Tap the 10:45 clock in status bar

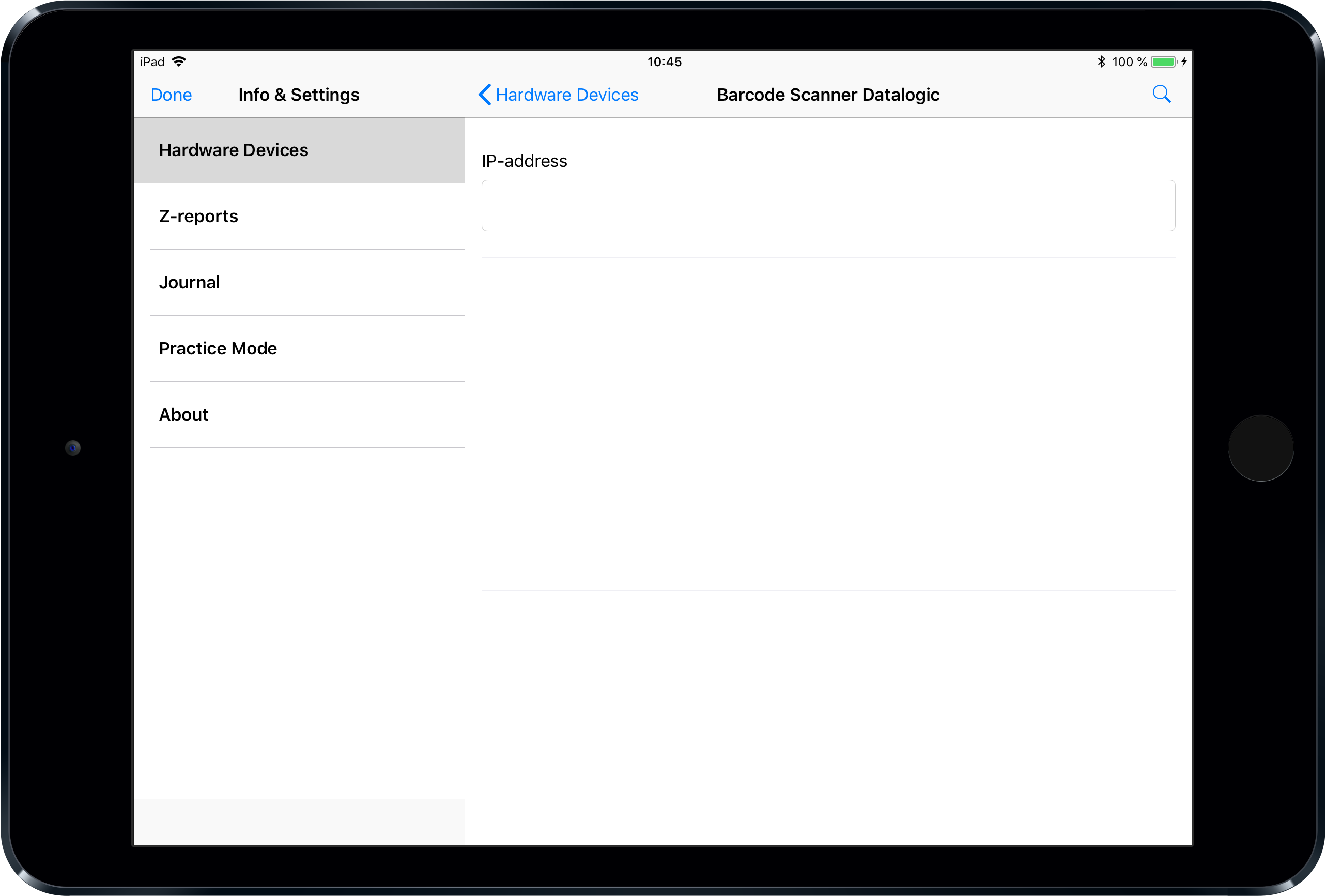[664, 61]
